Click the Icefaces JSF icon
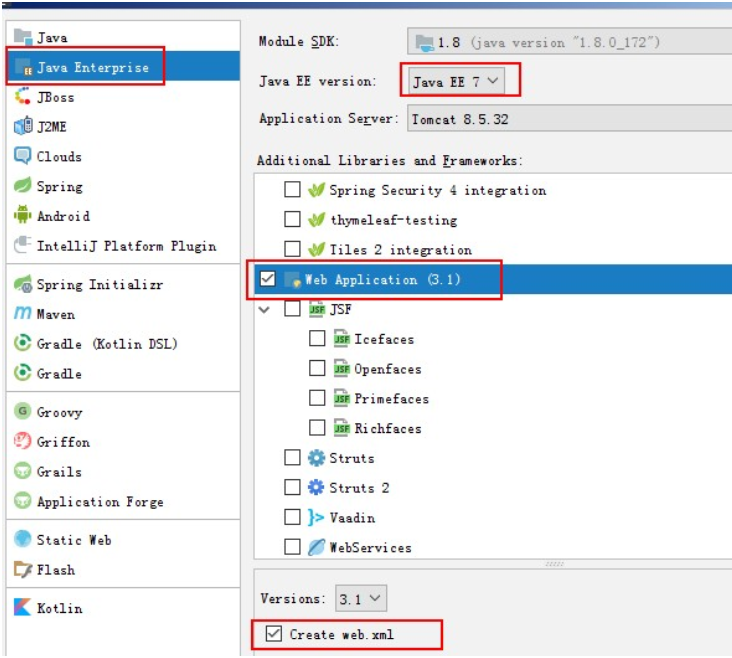 341,339
